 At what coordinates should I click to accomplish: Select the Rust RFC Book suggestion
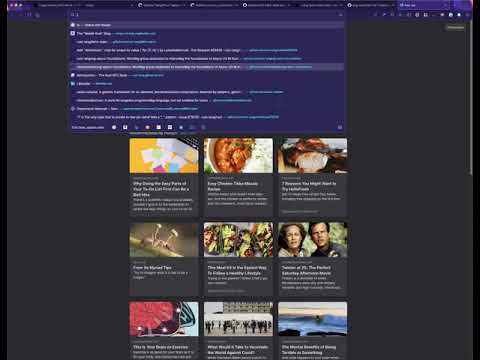pos(207,75)
